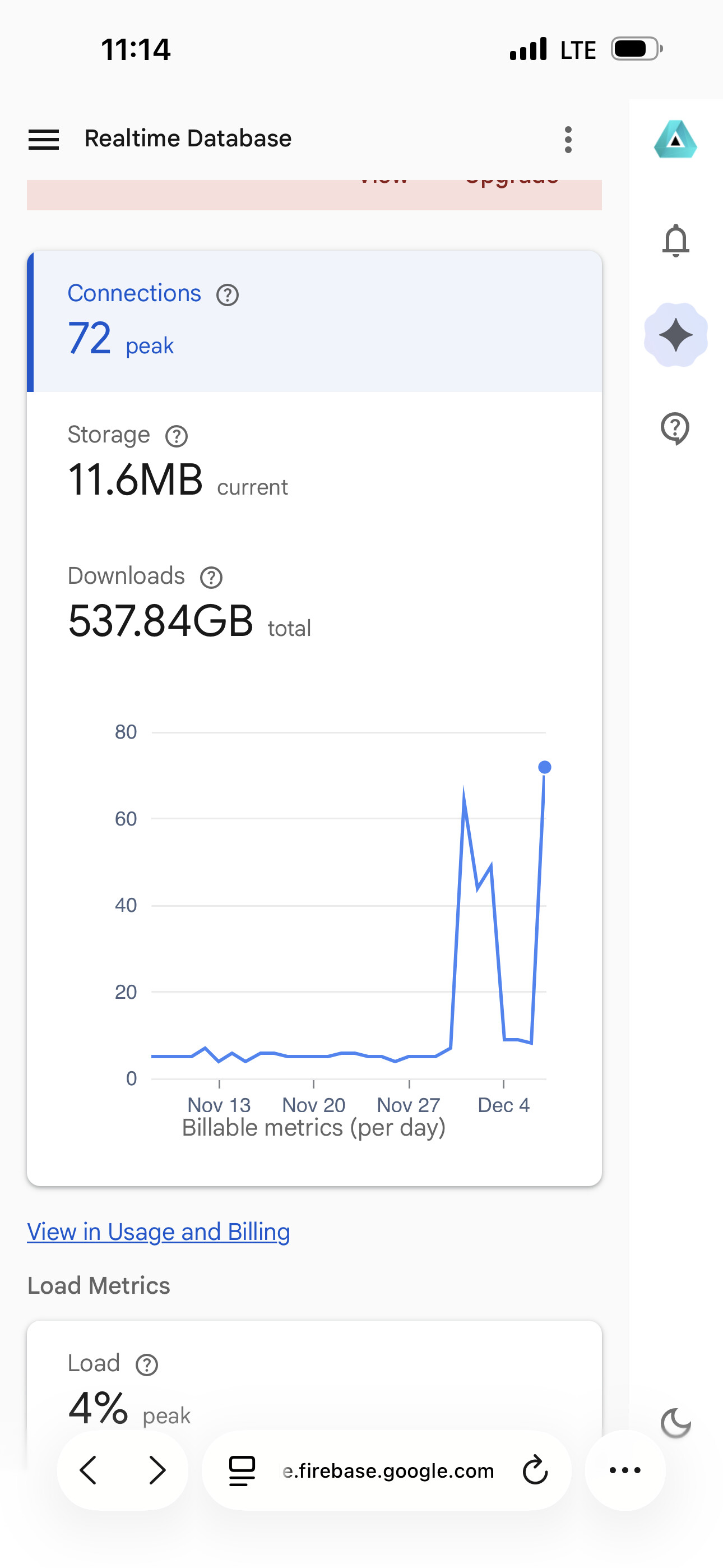Viewport: 723px width, 1568px height.
Task: Show help tooltip for Load
Action: point(147,1366)
